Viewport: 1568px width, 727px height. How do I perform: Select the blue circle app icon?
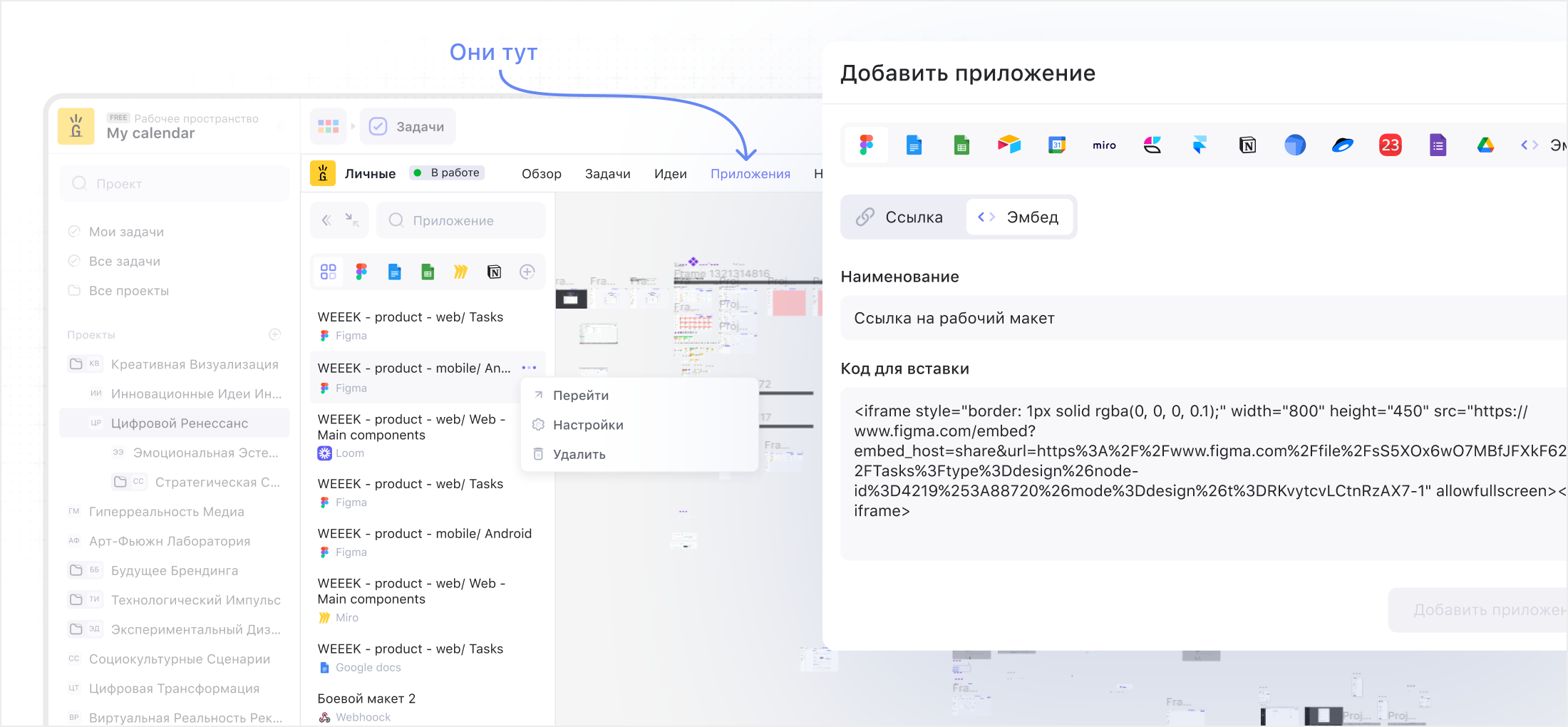1295,145
